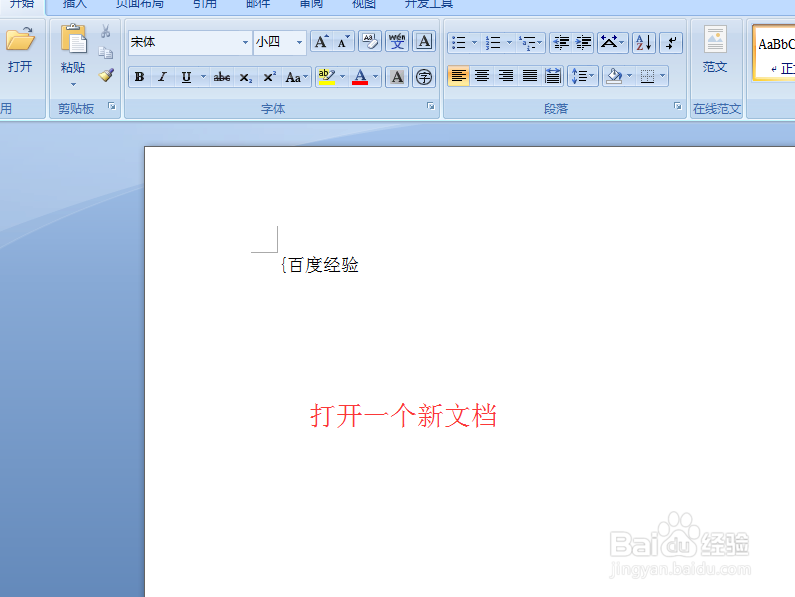The height and width of the screenshot is (597, 795).
Task: Select the AaBbC style thumbnail
Action: point(775,53)
